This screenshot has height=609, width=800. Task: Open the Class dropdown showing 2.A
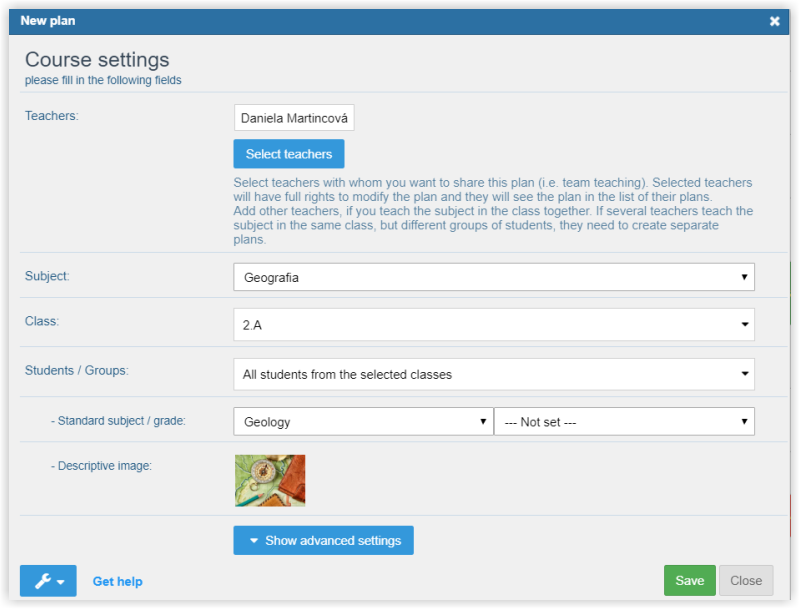click(493, 324)
